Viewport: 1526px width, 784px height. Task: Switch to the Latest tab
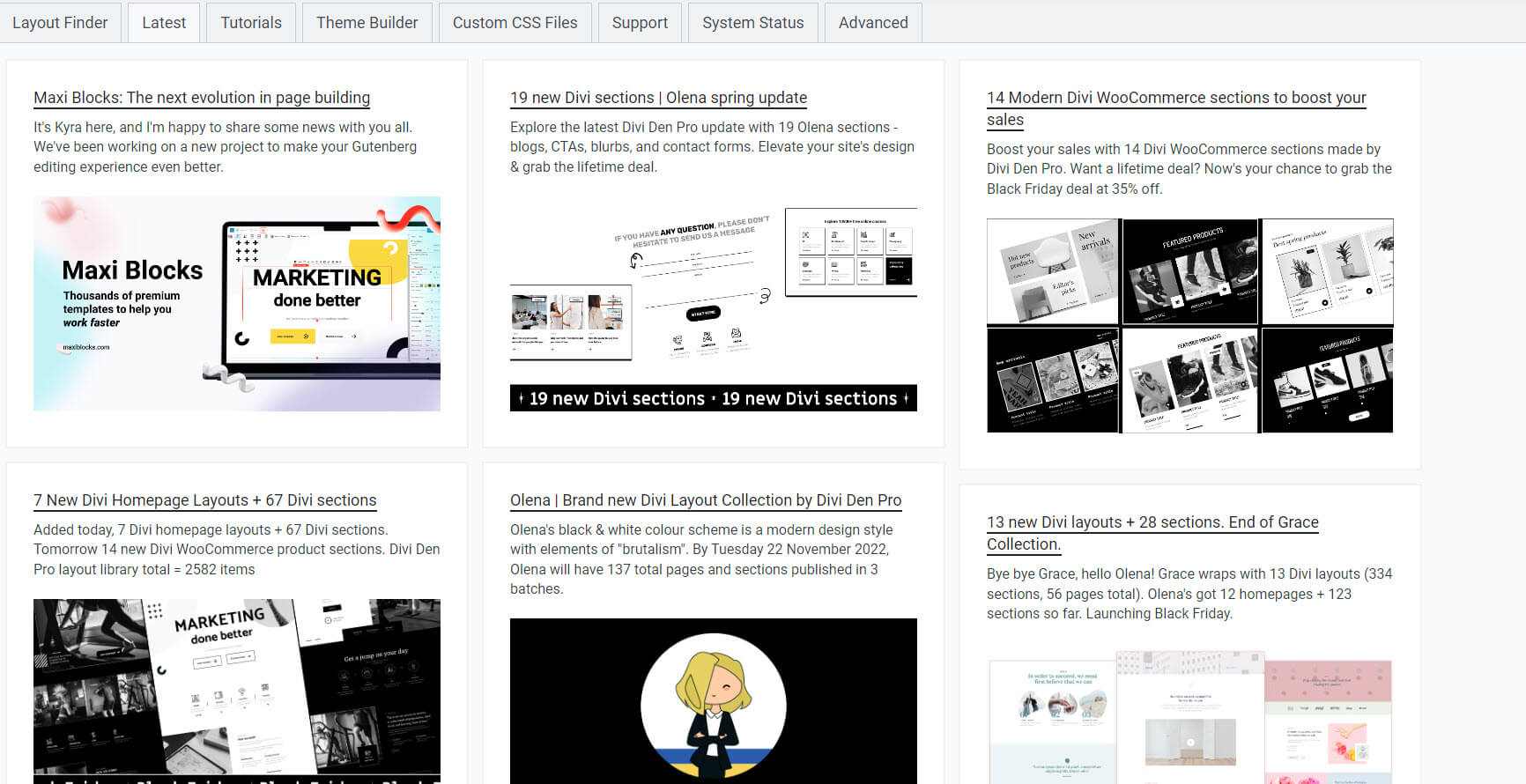[x=164, y=23]
